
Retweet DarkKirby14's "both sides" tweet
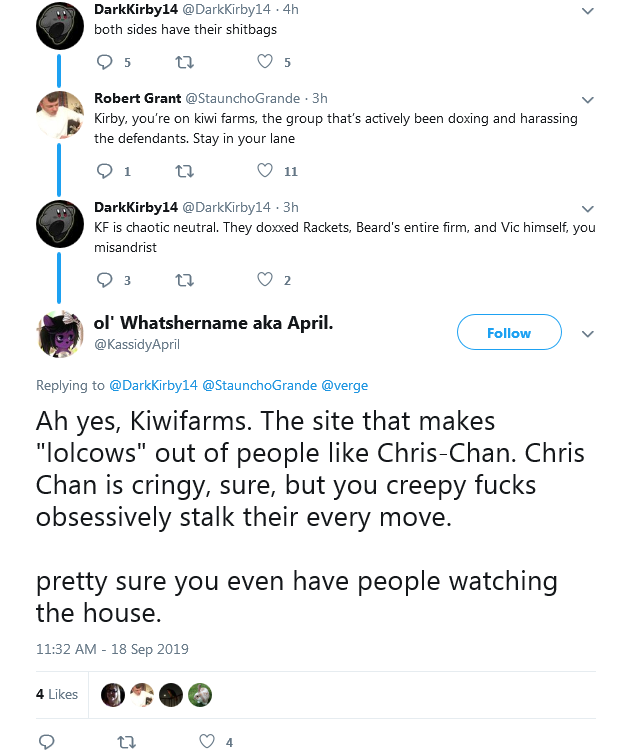click(x=184, y=62)
